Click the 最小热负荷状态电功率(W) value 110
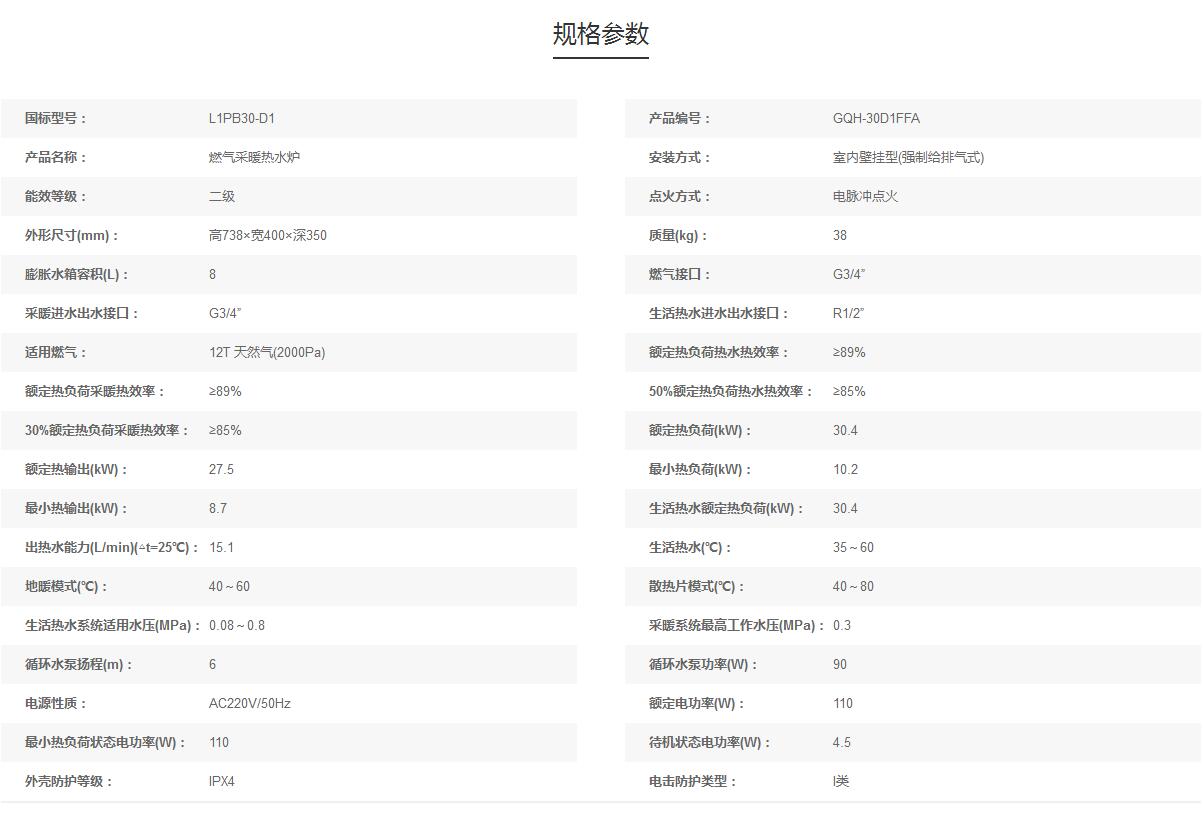 click(219, 742)
